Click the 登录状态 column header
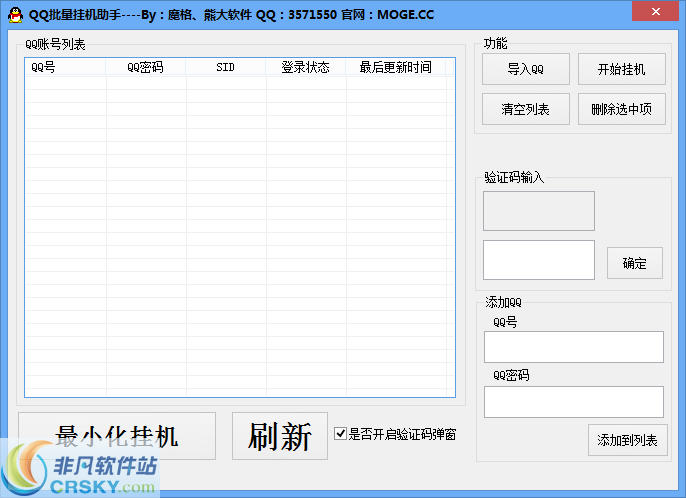 [306, 67]
